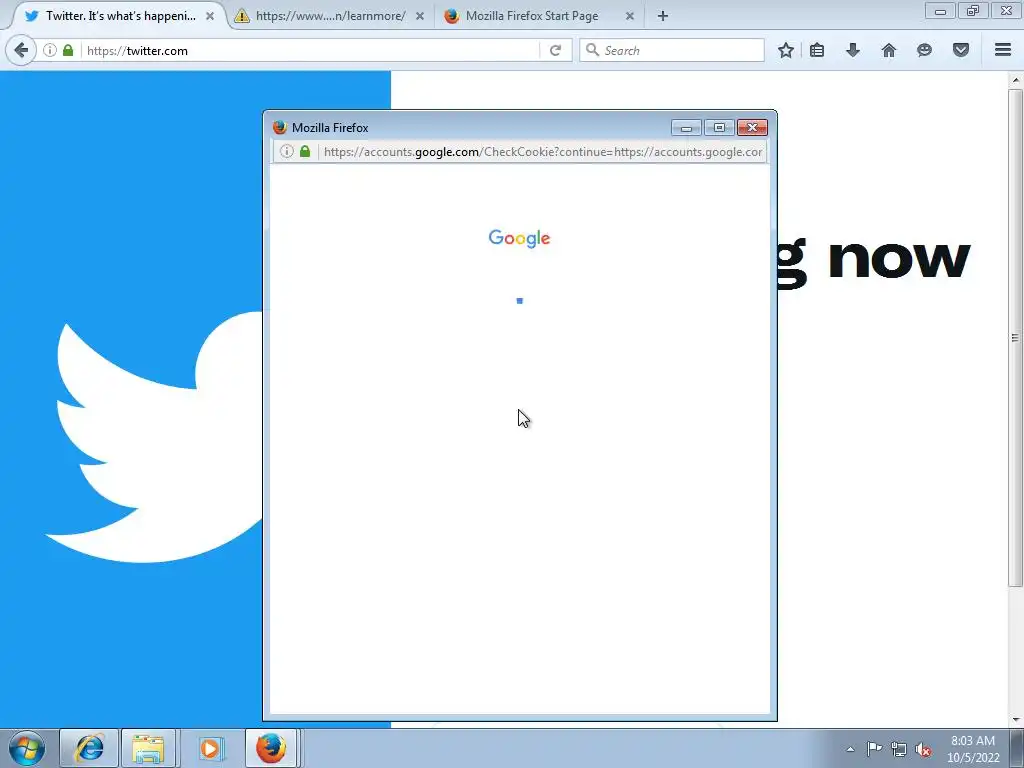Viewport: 1024px width, 768px height.
Task: Maximize the Google sign-in popup window
Action: click(719, 127)
